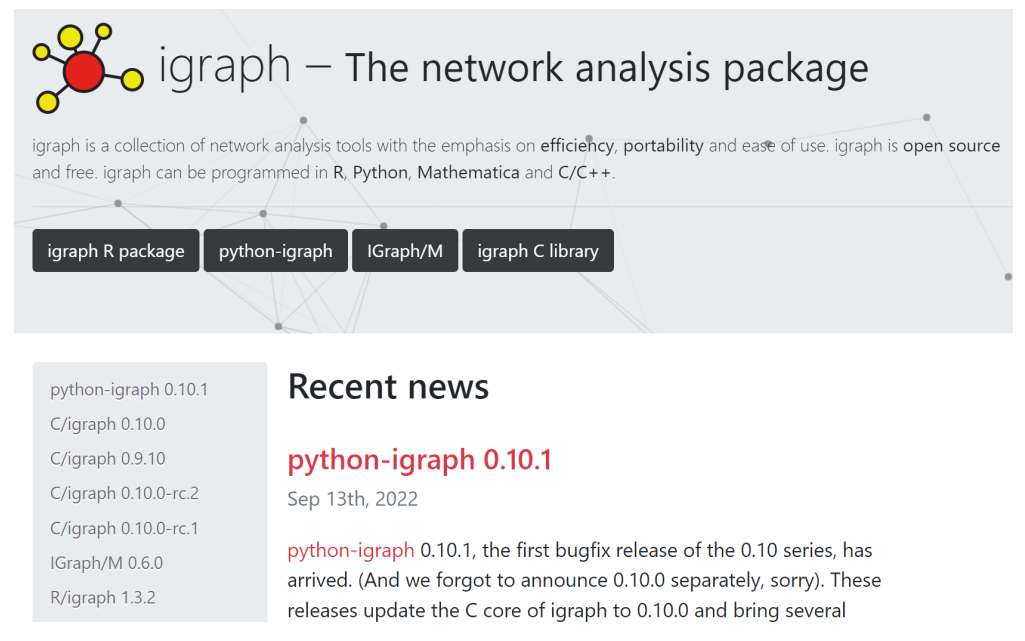This screenshot has width=1025, height=641.
Task: Click the python-igraph link in article text
Action: click(x=350, y=550)
